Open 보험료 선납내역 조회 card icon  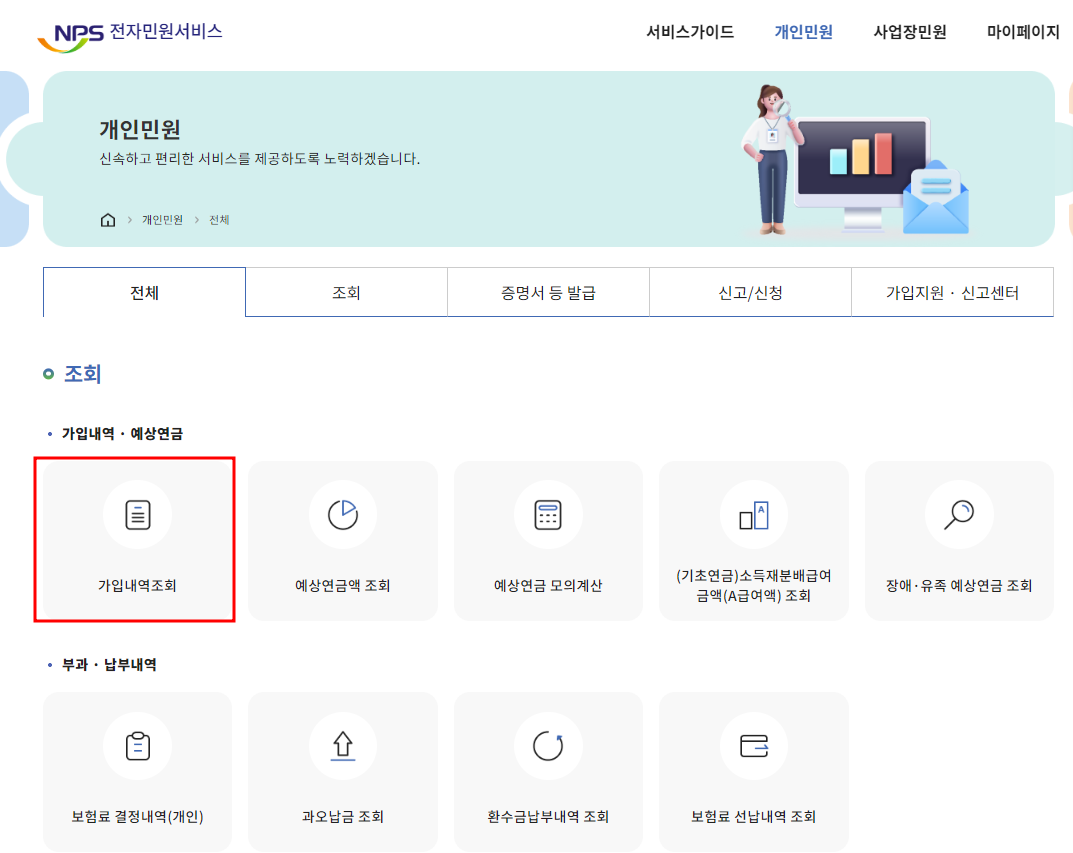[753, 744]
